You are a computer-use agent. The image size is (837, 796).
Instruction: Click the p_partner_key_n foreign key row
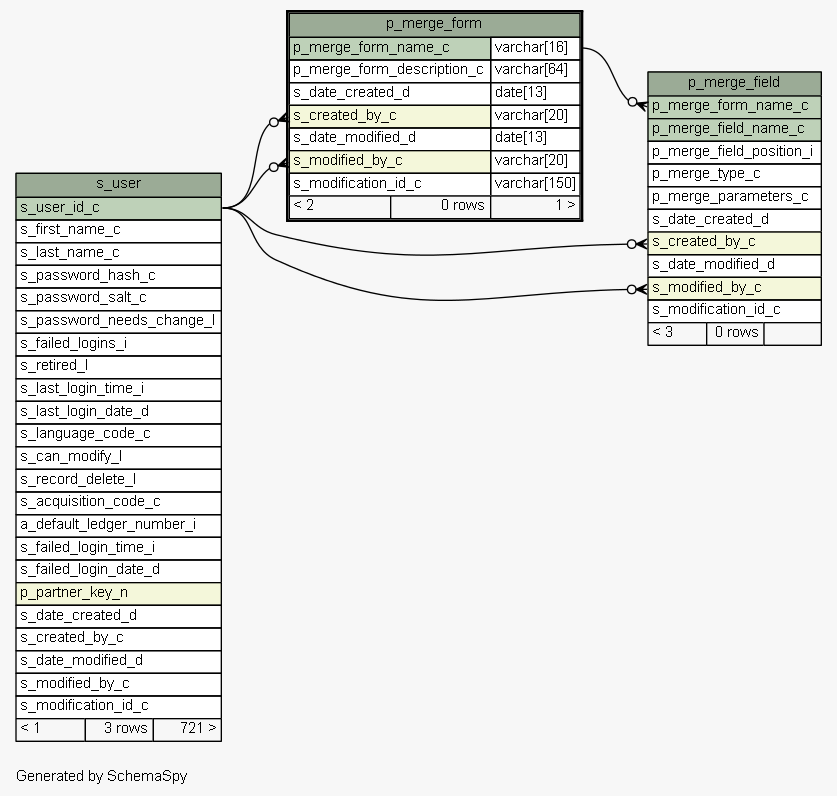pyautogui.click(x=118, y=592)
